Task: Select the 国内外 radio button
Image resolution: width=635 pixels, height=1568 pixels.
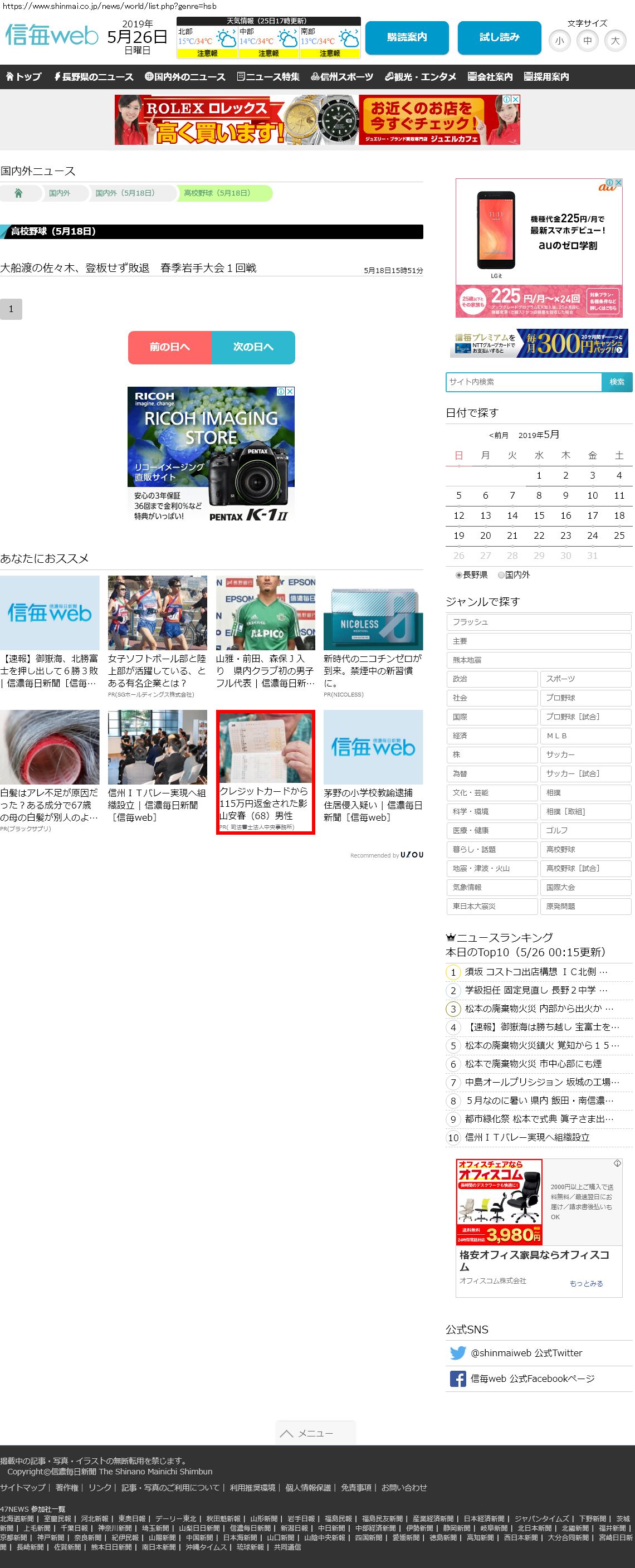Action: point(501,574)
